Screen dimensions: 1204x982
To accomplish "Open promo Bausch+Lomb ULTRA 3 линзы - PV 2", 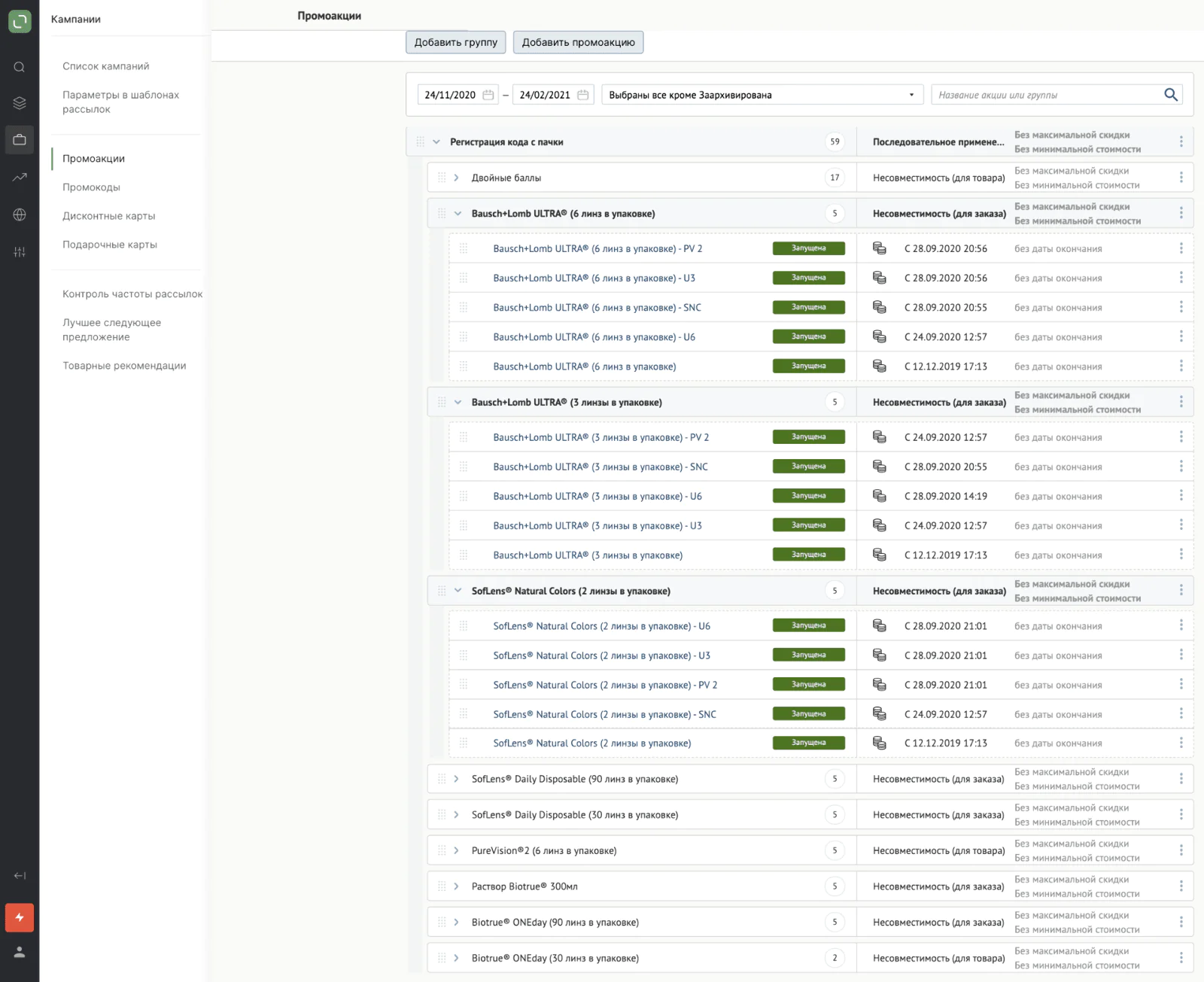I will (x=600, y=437).
